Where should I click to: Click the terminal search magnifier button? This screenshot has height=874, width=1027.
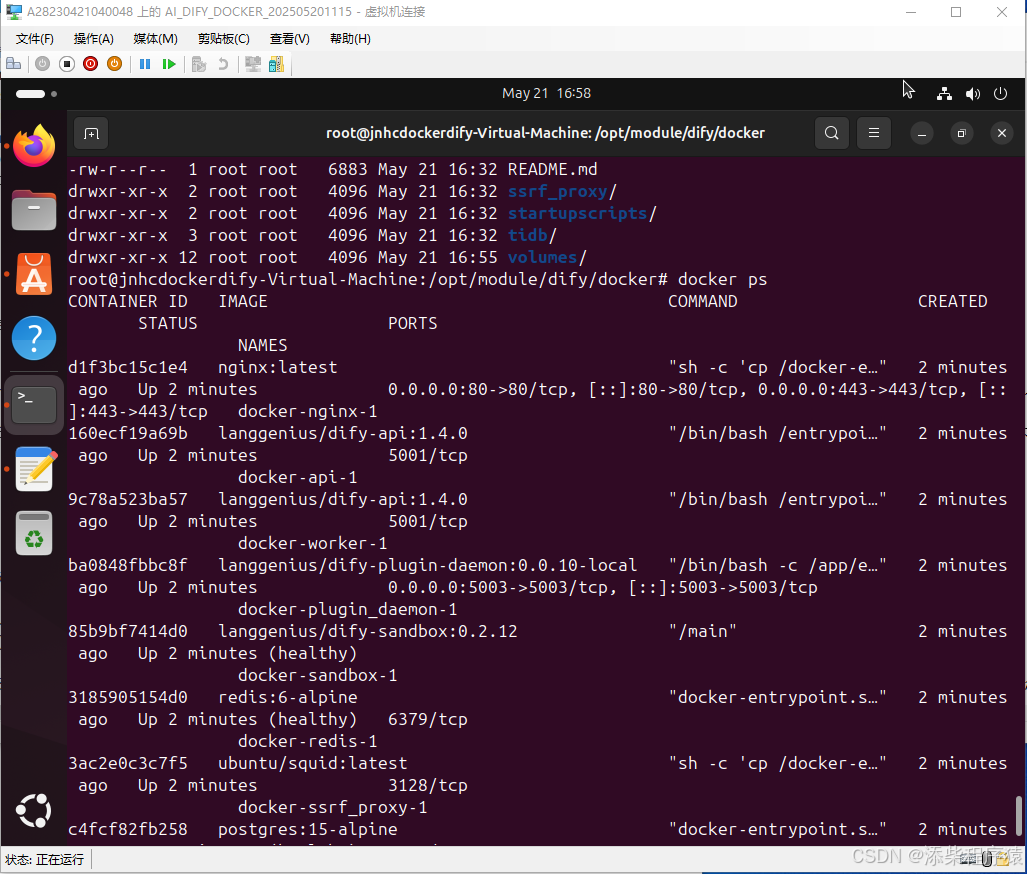tap(832, 133)
